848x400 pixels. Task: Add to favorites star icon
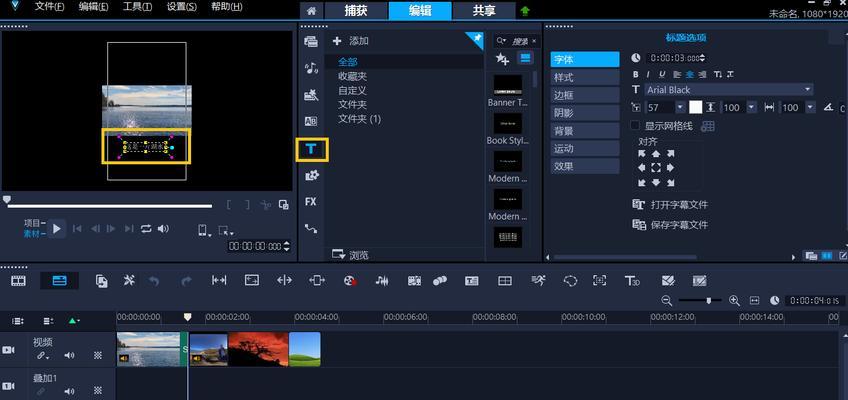502,59
